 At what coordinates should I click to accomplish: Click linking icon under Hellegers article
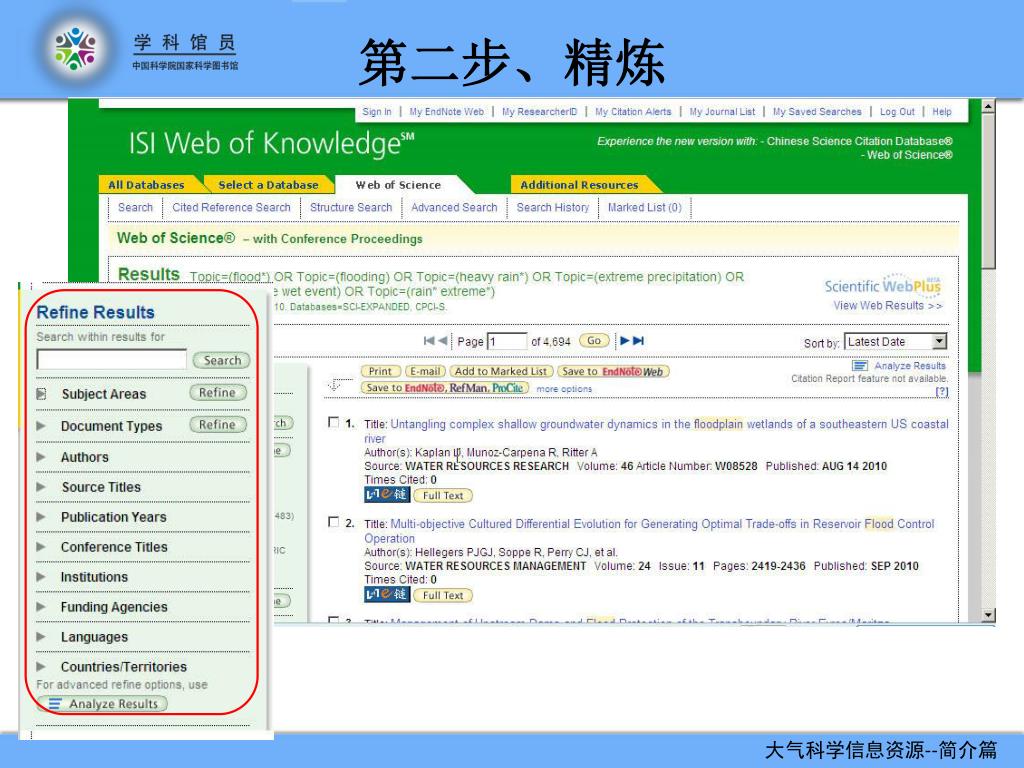click(387, 594)
